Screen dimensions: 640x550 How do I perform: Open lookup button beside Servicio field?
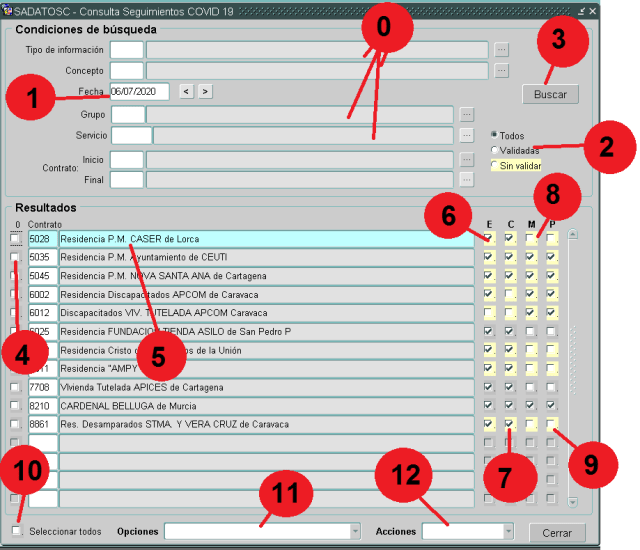click(466, 135)
